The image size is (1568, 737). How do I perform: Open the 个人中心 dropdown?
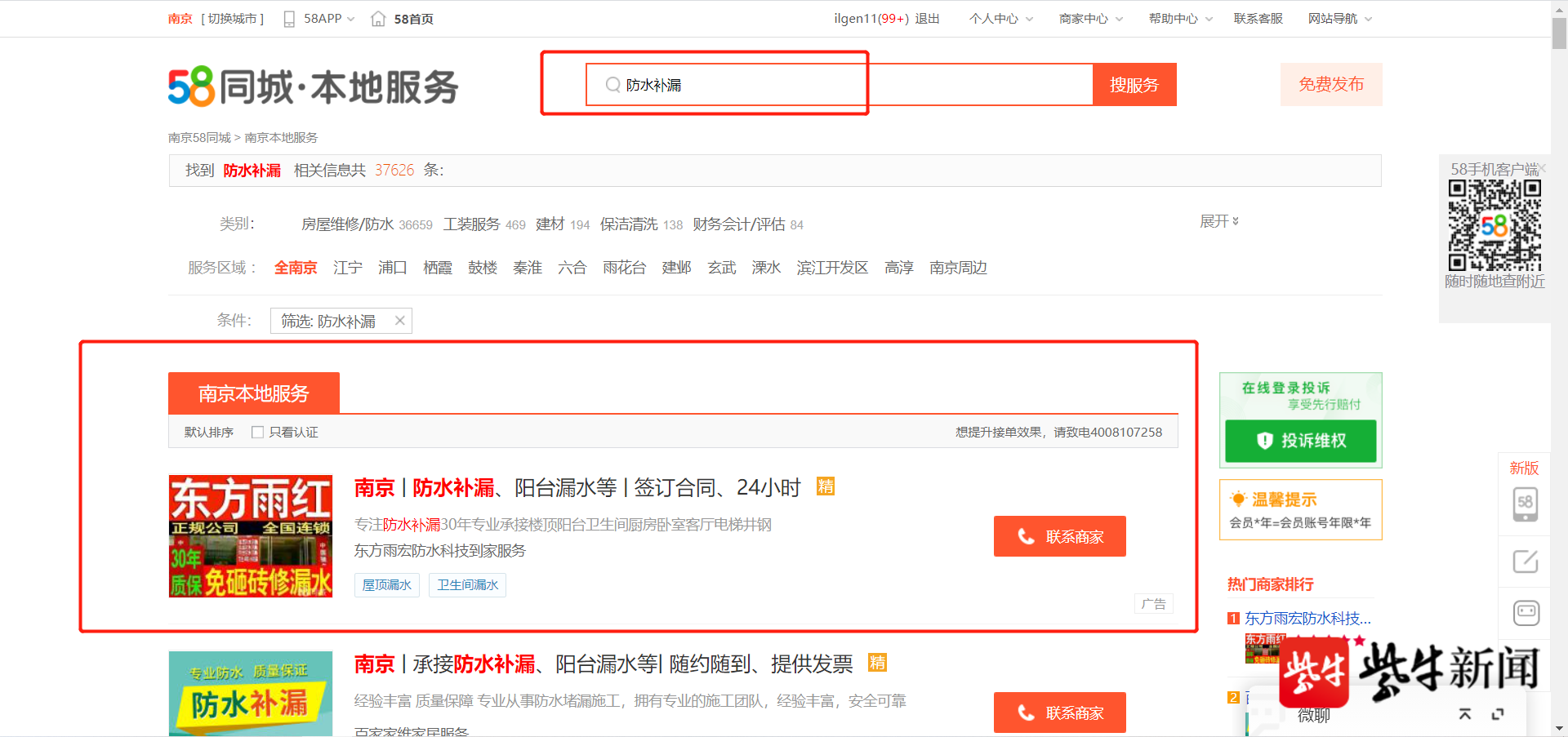1001,19
